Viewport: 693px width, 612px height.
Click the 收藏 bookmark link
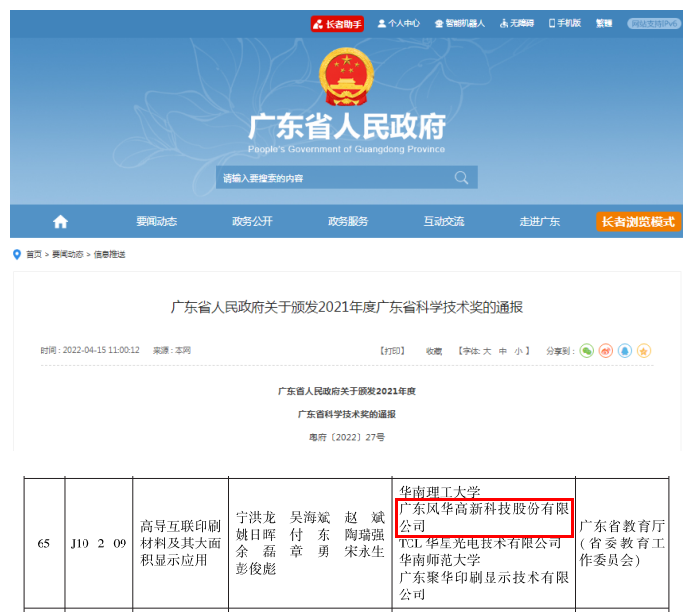click(x=434, y=351)
